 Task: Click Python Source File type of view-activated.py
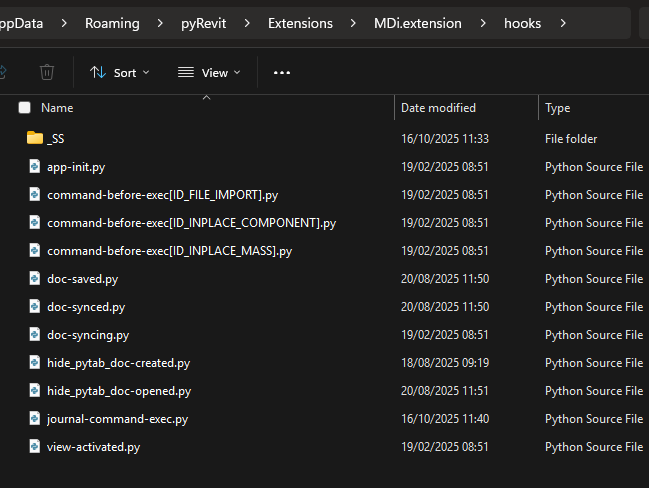(x=594, y=447)
